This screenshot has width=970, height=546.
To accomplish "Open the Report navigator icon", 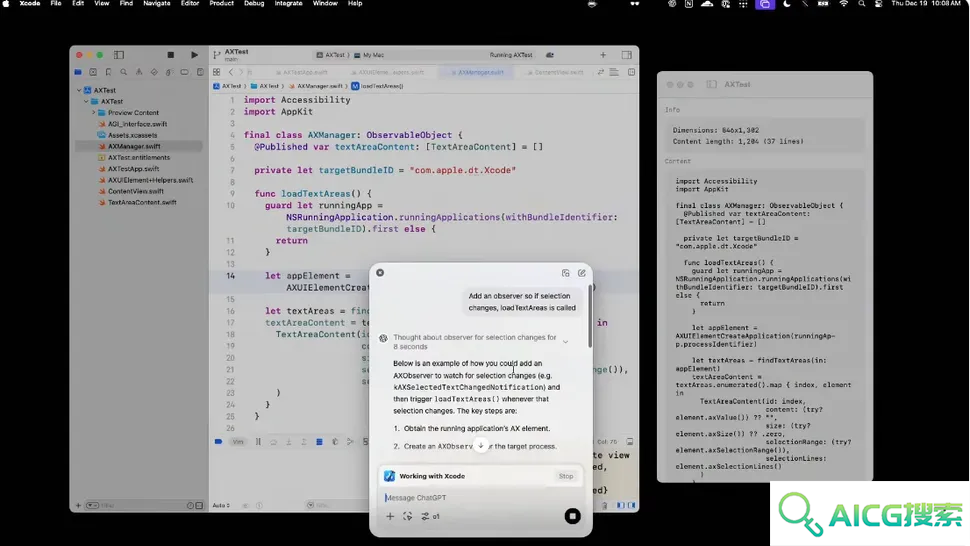I will (200, 72).
